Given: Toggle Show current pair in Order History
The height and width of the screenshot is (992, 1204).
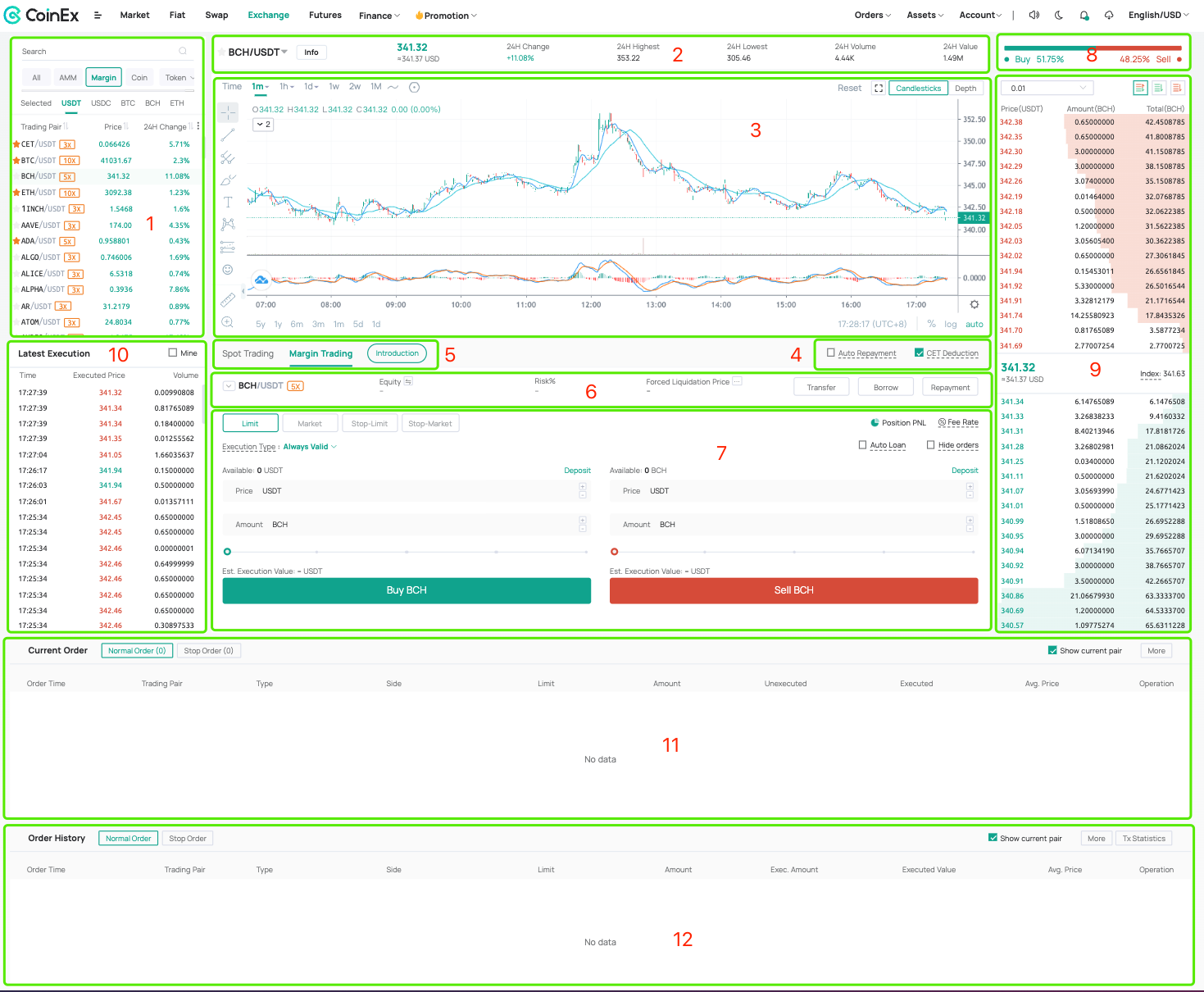Looking at the screenshot, I should (x=993, y=838).
